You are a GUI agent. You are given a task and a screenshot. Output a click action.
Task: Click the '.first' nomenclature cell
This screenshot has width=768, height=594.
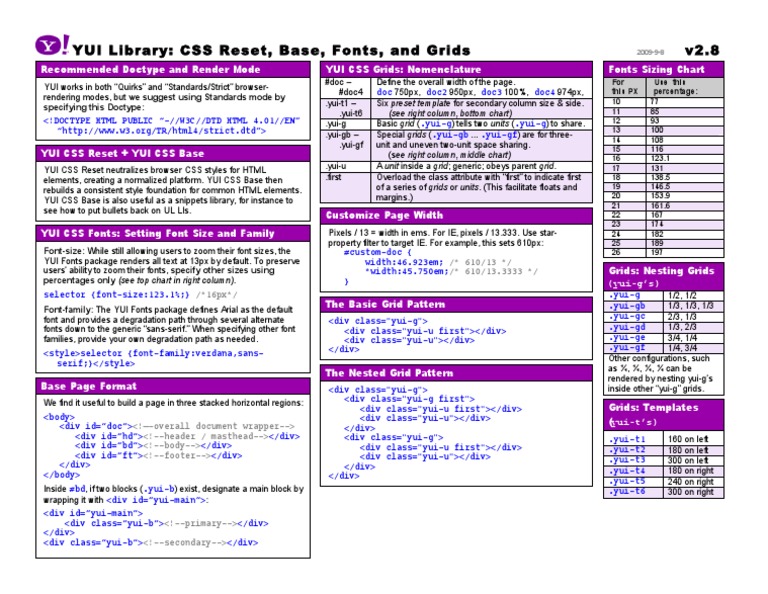pos(345,187)
